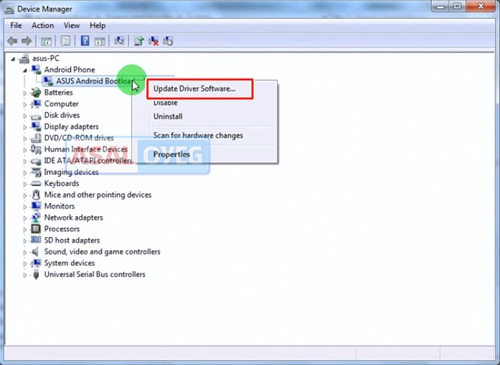Close the Device Manager window
This screenshot has height=365, width=500.
[x=481, y=6]
